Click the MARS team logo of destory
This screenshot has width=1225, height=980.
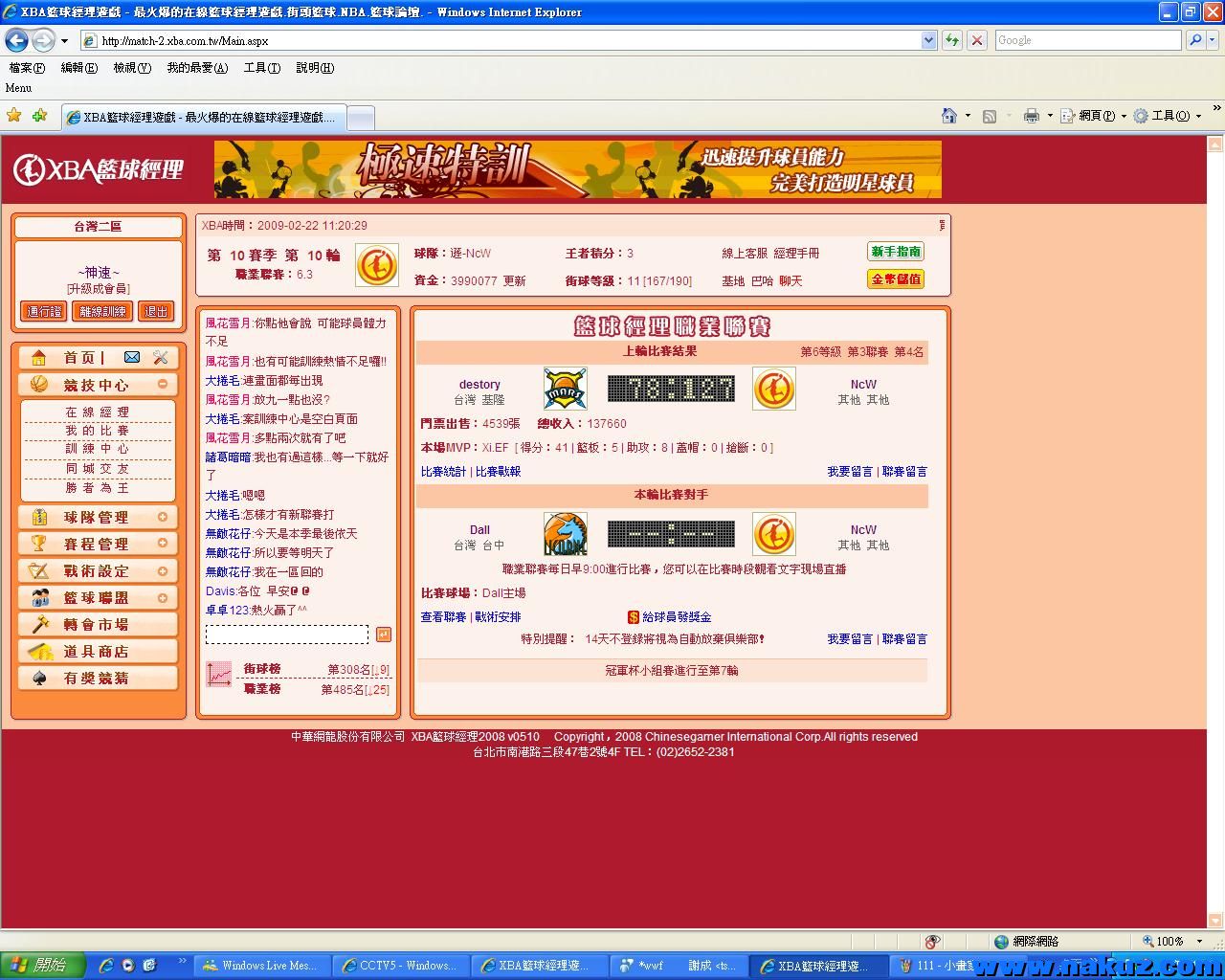566,389
